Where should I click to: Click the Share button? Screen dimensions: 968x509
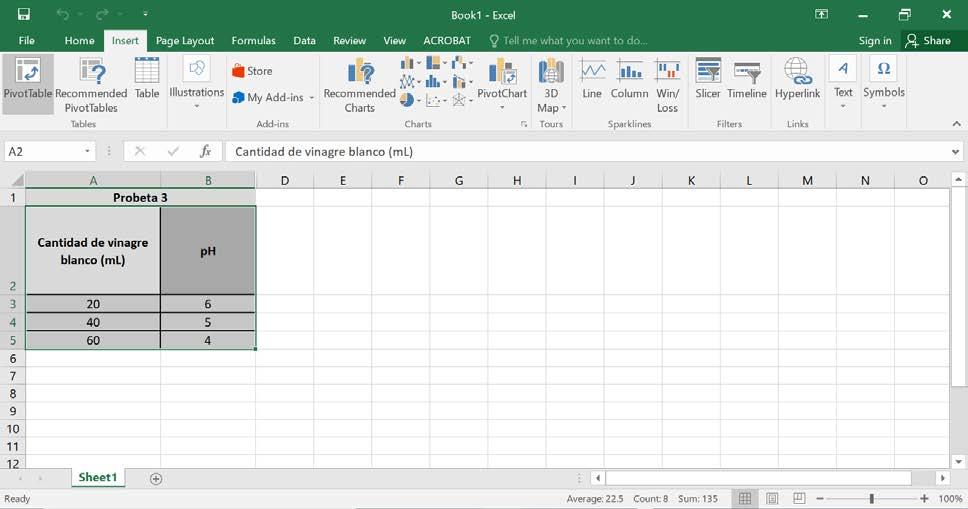928,41
